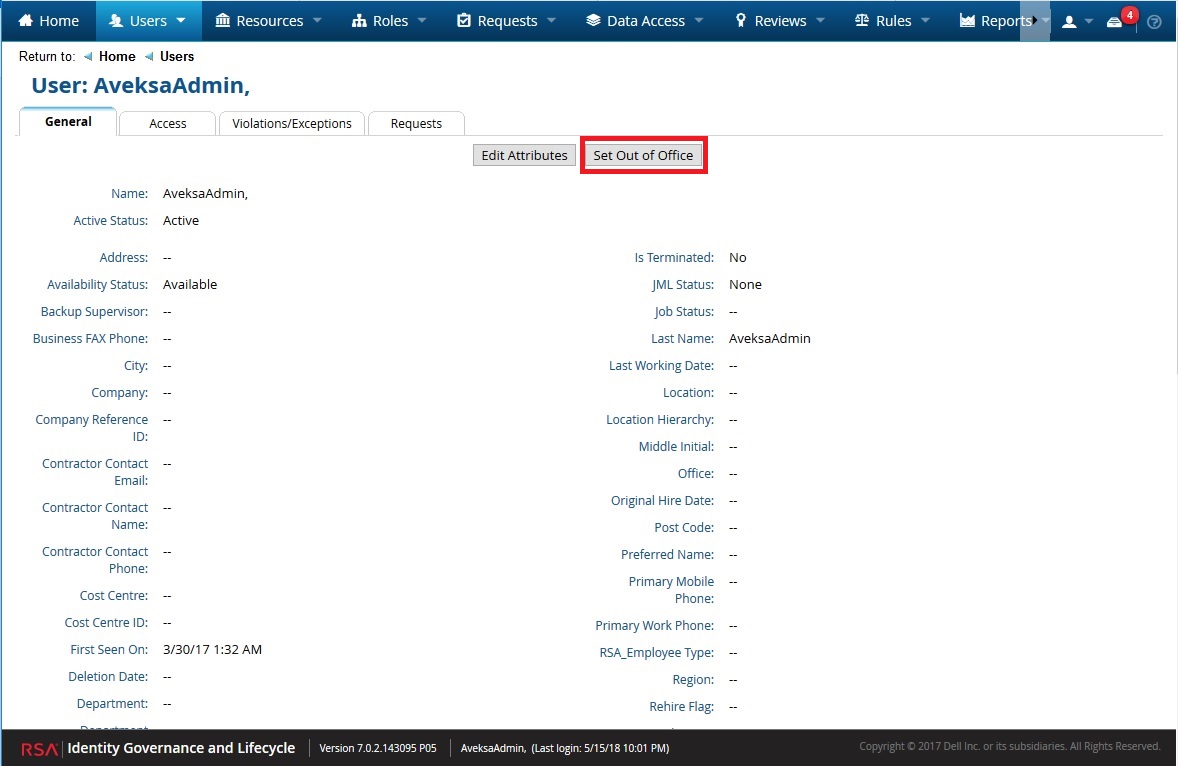Click the Data Access layers icon

[x=593, y=21]
